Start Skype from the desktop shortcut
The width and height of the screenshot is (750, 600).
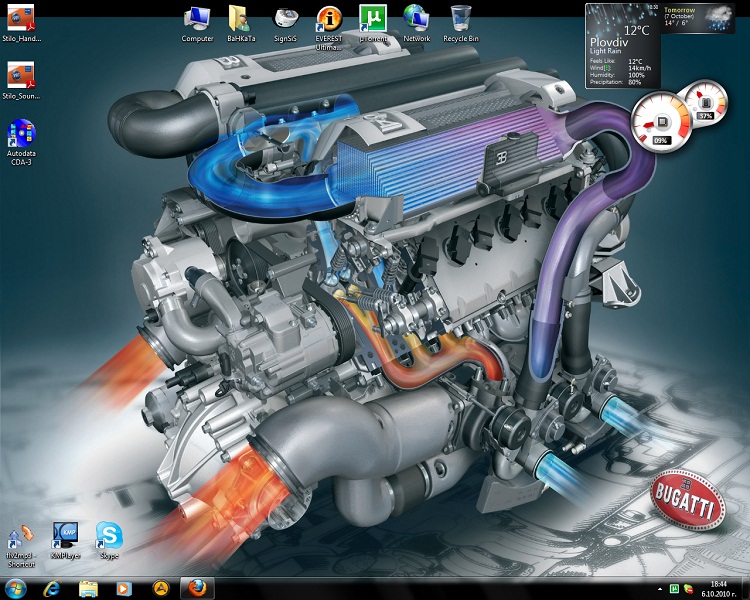pyautogui.click(x=109, y=535)
